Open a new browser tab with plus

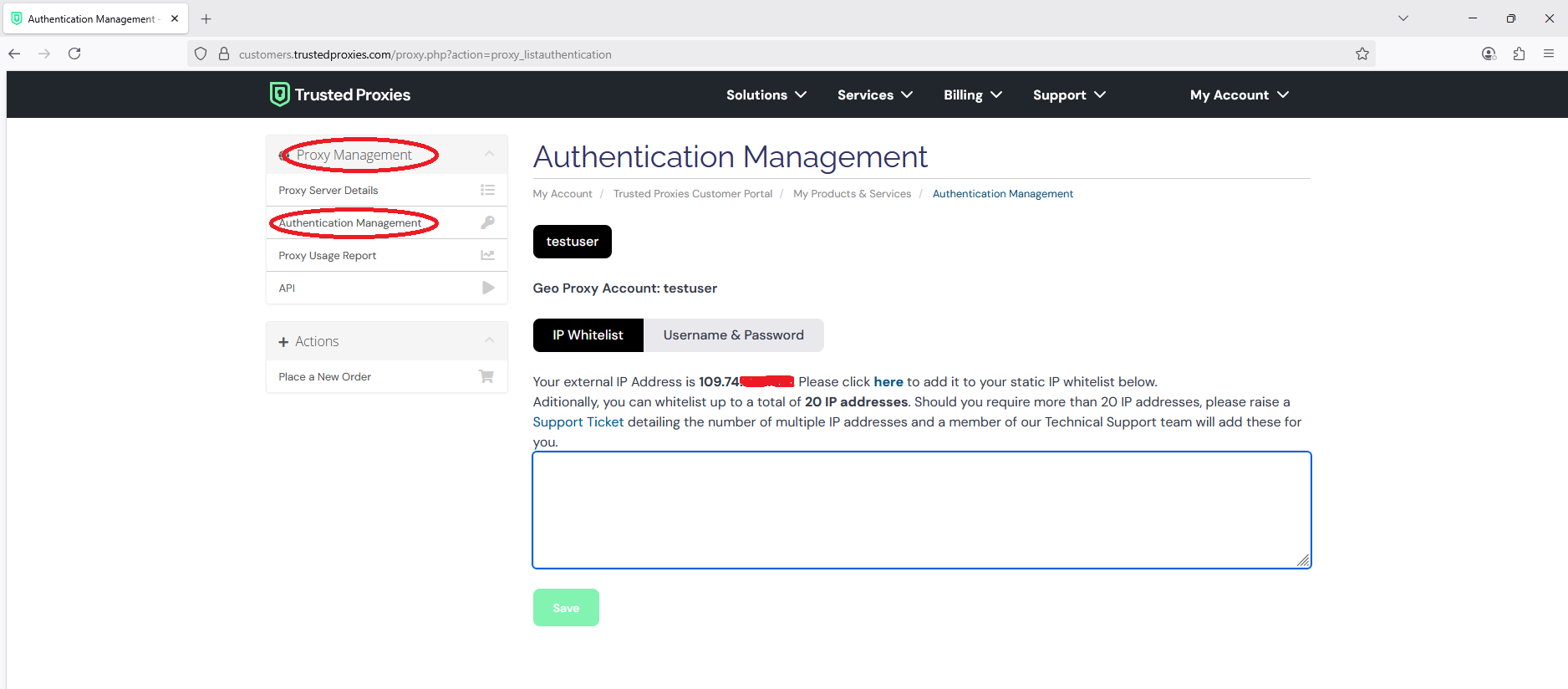[206, 18]
